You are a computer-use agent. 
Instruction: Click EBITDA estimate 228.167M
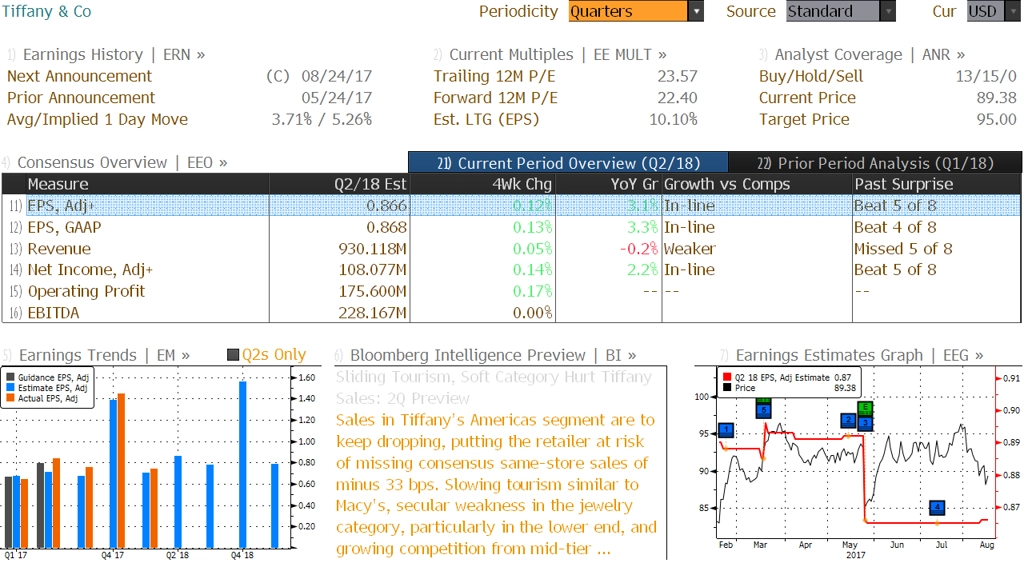pyautogui.click(x=372, y=313)
